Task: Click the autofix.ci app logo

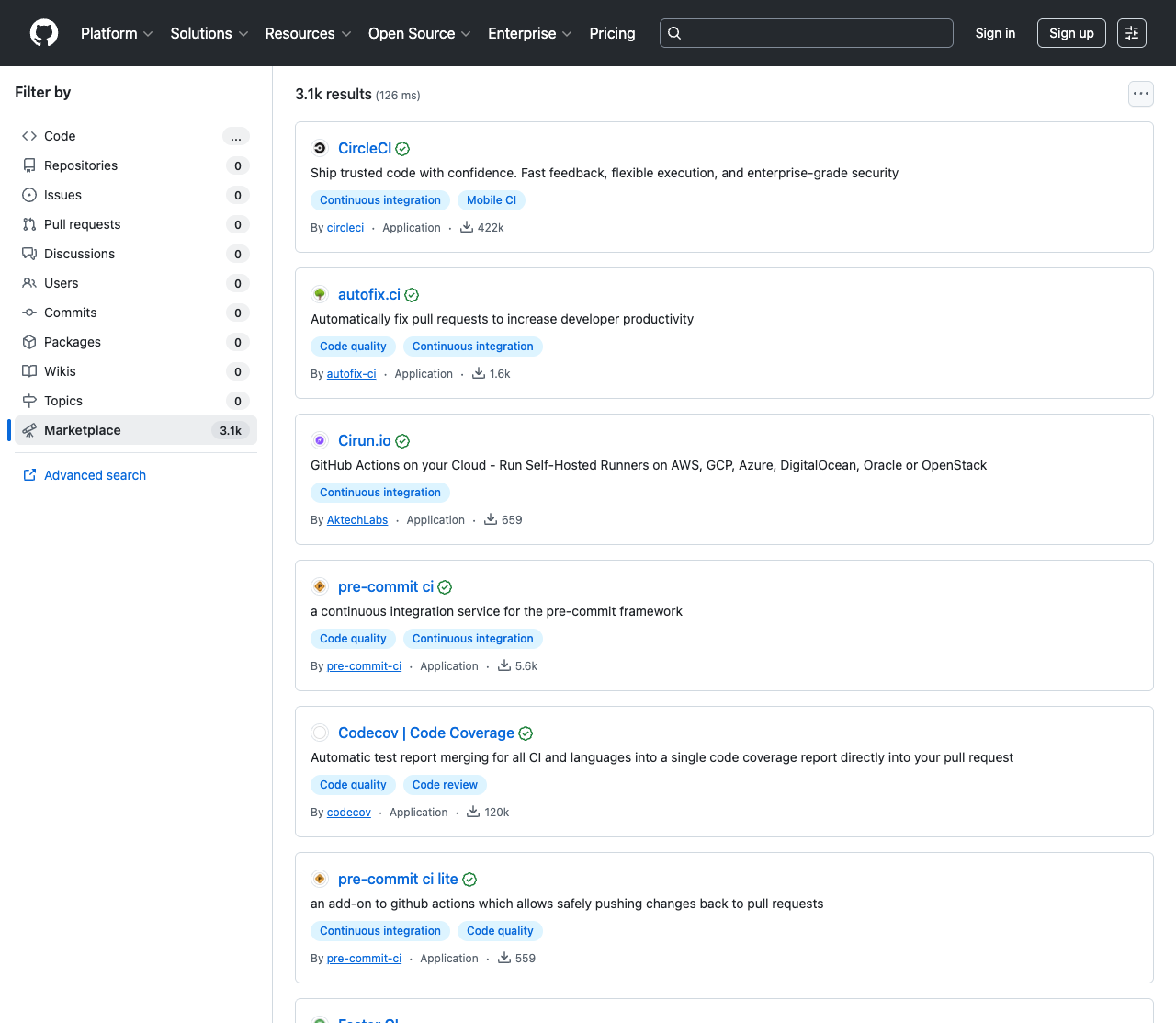Action: (320, 294)
